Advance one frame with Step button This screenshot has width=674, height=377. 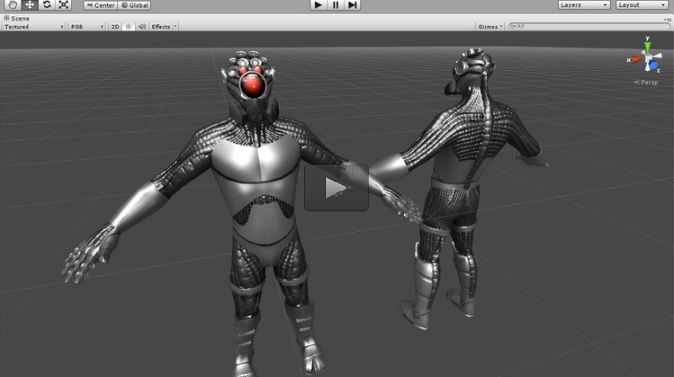(352, 5)
